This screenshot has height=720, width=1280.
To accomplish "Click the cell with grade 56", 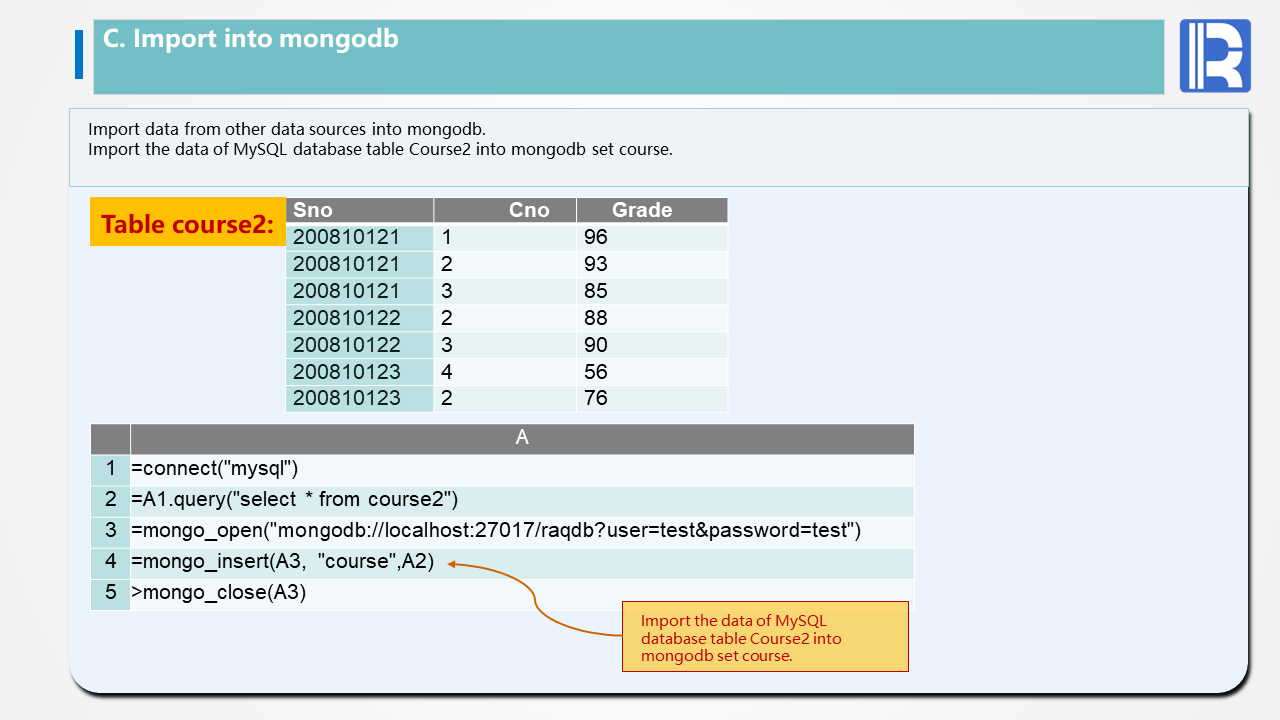I will 652,371.
